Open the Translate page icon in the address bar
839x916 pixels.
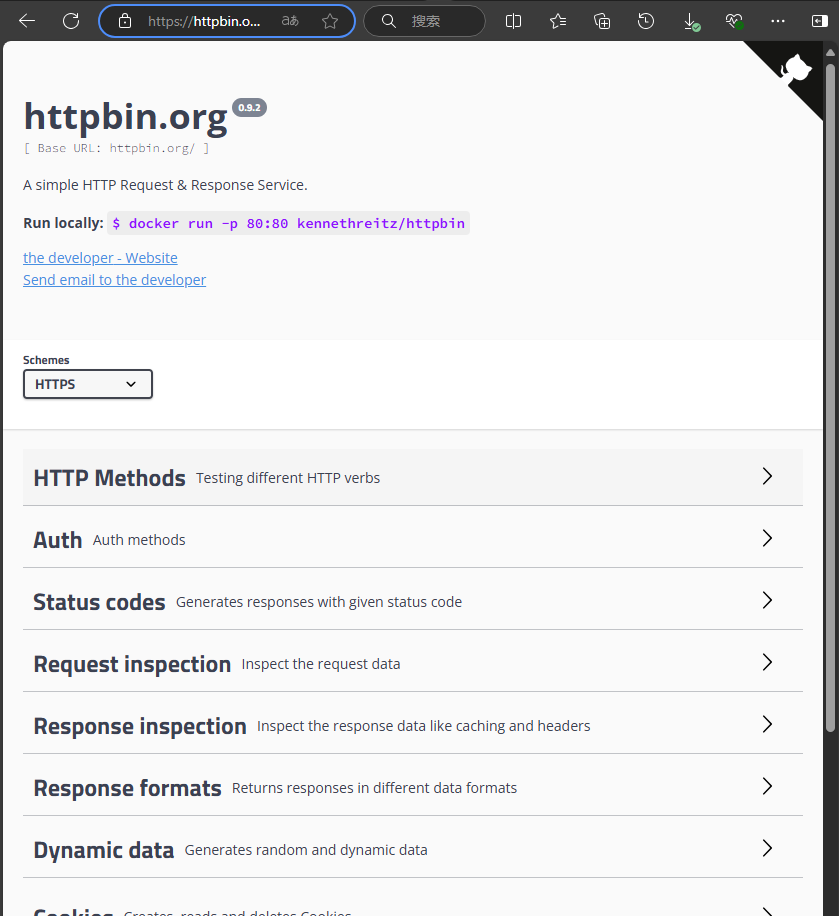click(289, 21)
